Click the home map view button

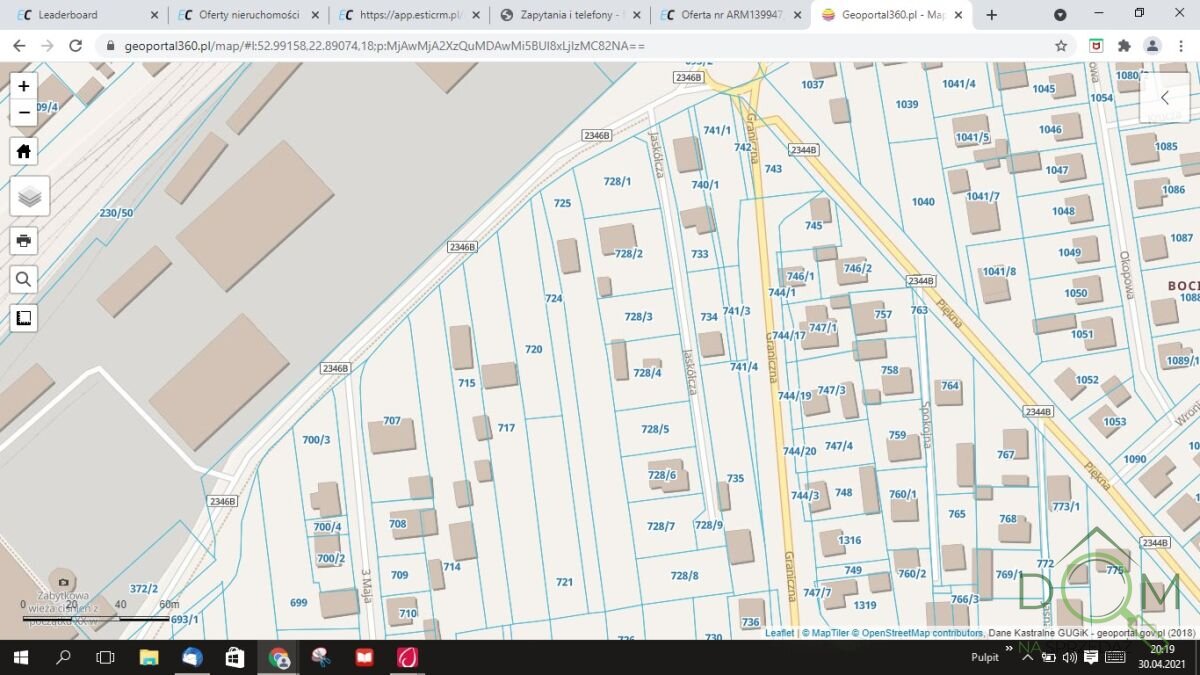tap(24, 151)
